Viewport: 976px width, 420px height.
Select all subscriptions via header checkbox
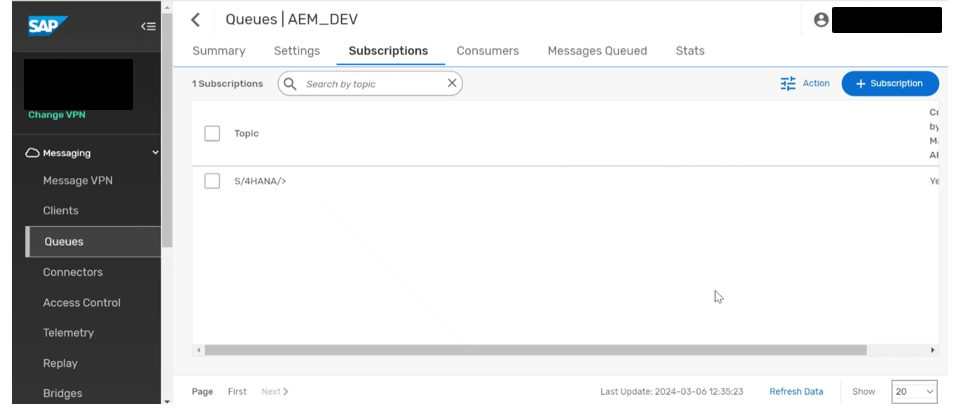[212, 133]
